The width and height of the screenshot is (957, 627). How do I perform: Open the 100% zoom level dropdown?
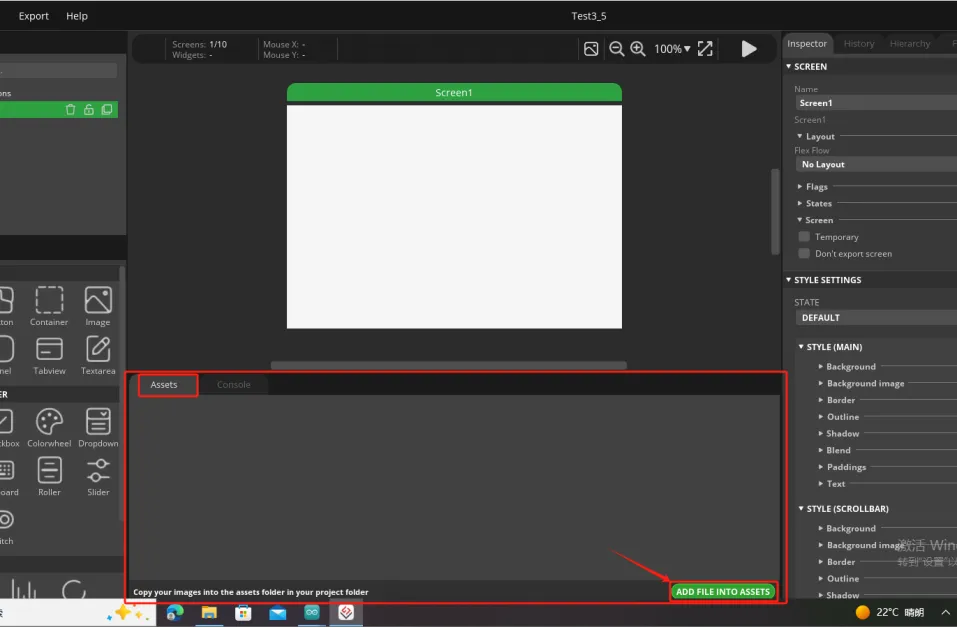672,49
